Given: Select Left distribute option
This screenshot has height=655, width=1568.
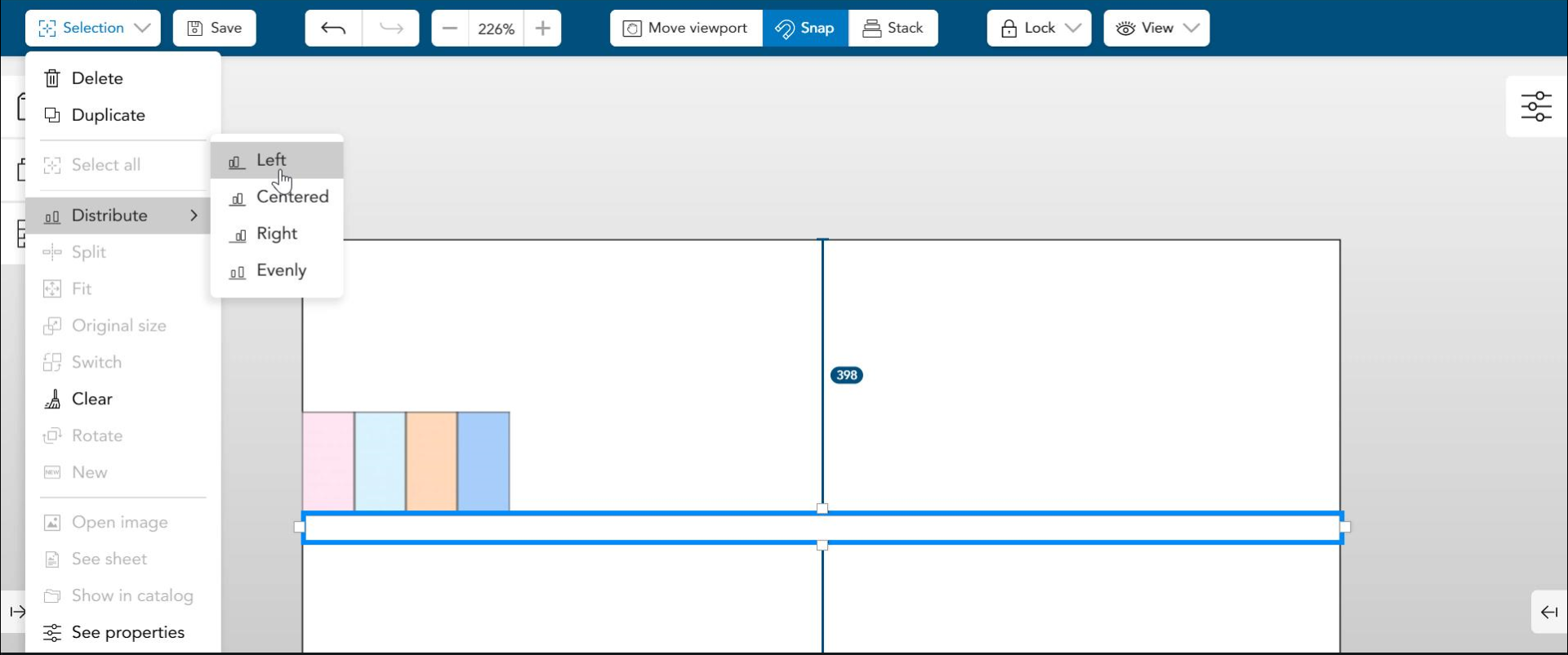Looking at the screenshot, I should pos(277,160).
